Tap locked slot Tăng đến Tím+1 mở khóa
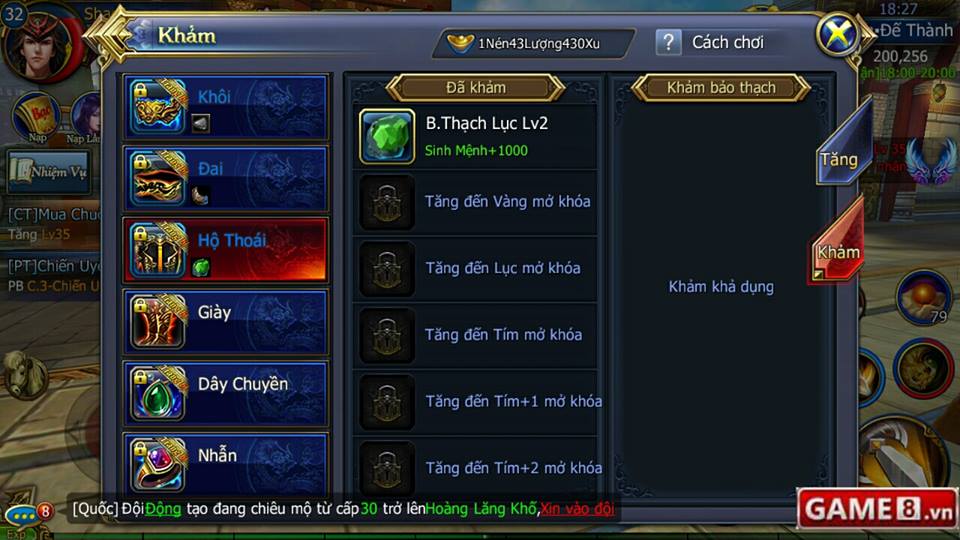The width and height of the screenshot is (960, 540). (x=475, y=402)
